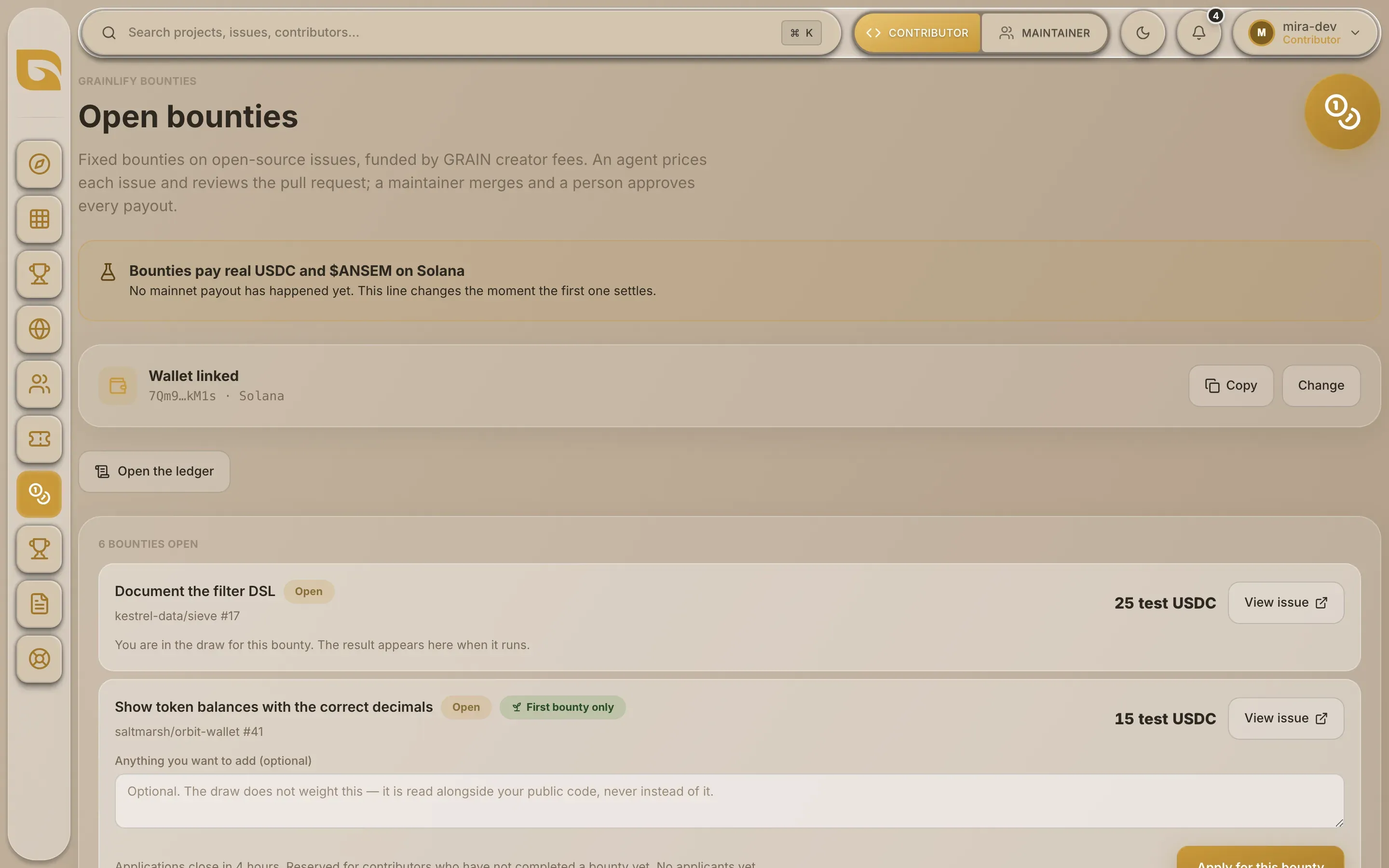Click the wallet icon beside Wallet linked
This screenshot has height=868, width=1389.
click(x=118, y=386)
